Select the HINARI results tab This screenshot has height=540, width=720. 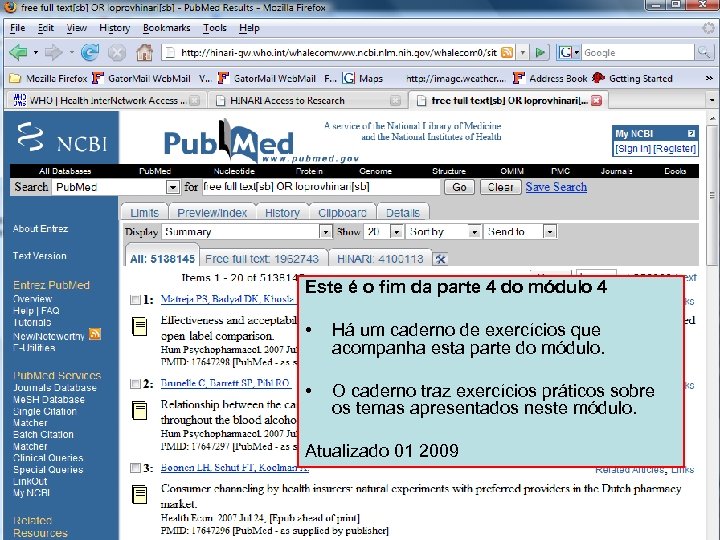tap(380, 259)
